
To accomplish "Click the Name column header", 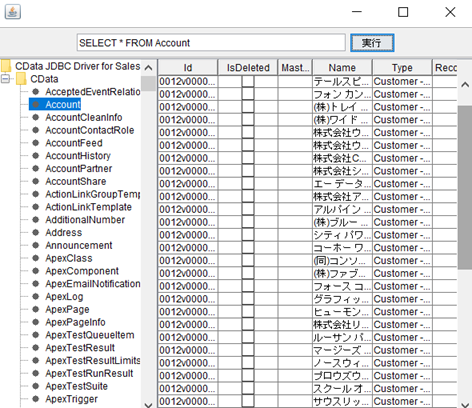I will tap(342, 68).
